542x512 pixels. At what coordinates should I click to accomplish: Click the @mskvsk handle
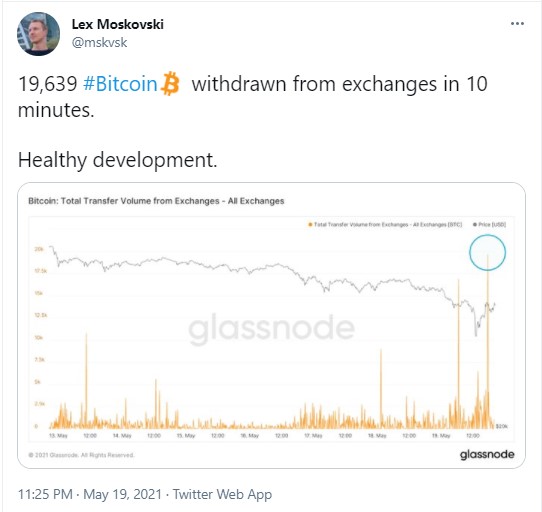100,43
